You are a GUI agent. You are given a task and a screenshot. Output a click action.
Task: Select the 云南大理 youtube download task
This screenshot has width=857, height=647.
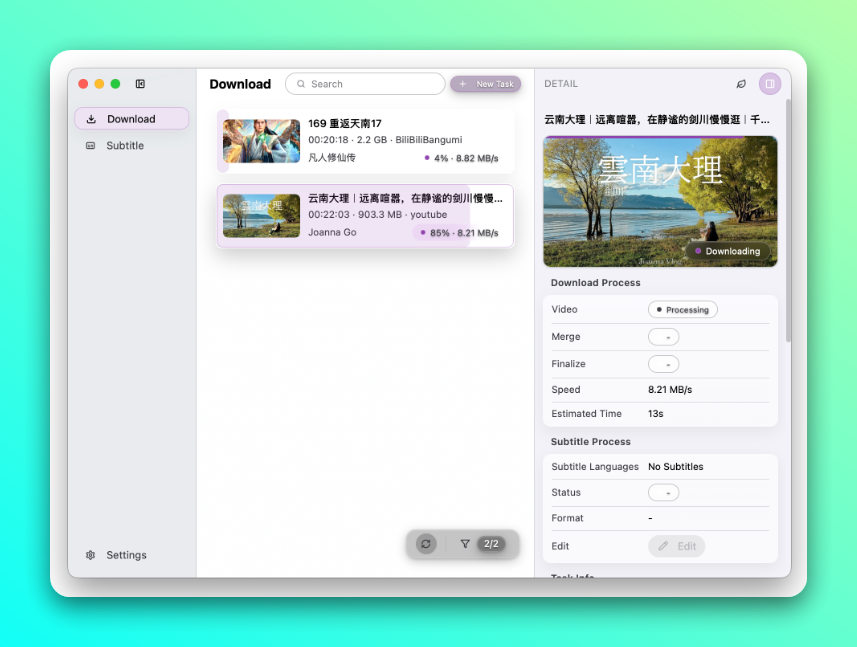365,216
